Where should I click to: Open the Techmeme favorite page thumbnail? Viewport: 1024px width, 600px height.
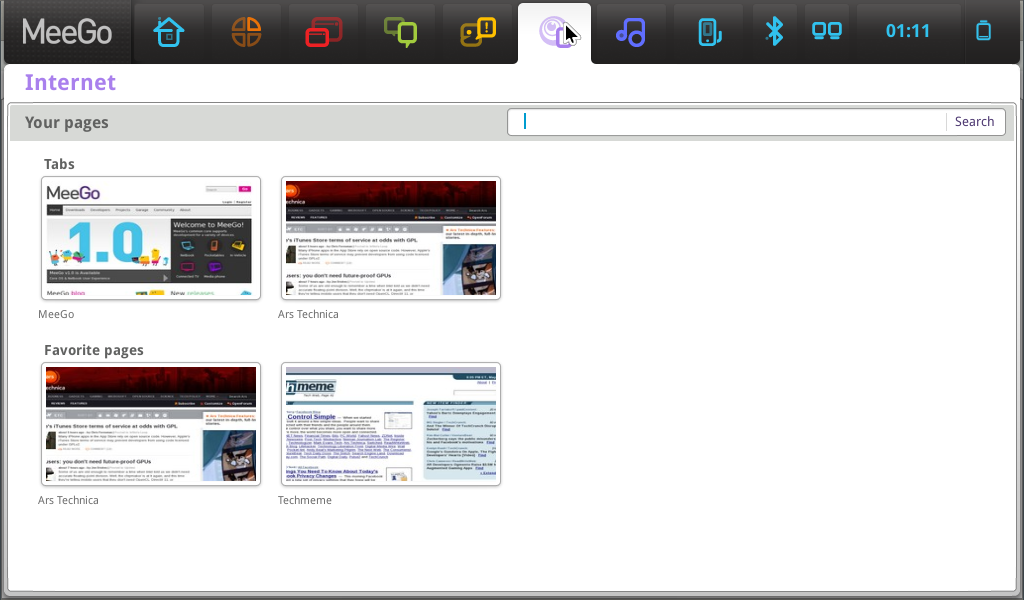pyautogui.click(x=391, y=424)
